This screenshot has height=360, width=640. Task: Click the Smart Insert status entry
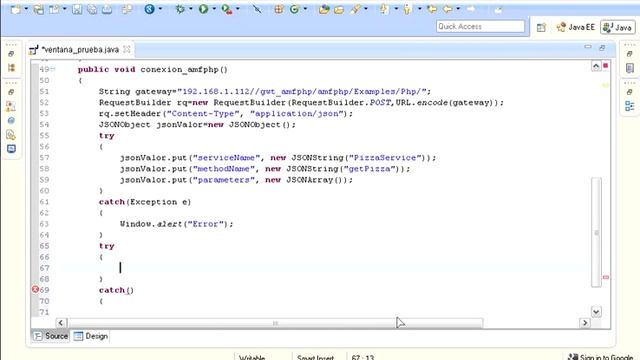[316, 357]
